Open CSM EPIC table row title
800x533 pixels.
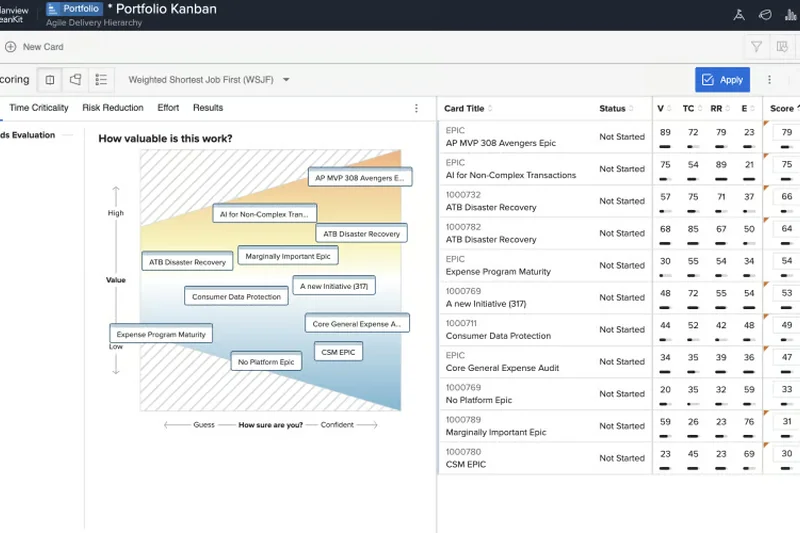click(465, 464)
